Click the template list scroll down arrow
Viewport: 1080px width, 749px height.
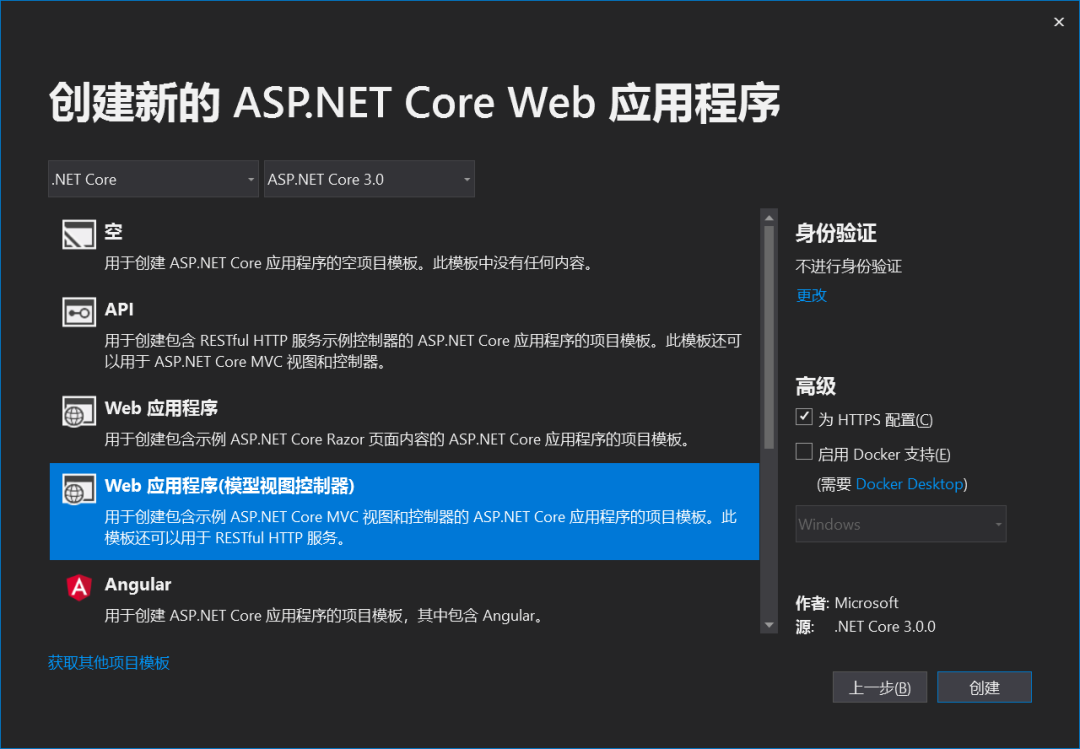(x=769, y=625)
